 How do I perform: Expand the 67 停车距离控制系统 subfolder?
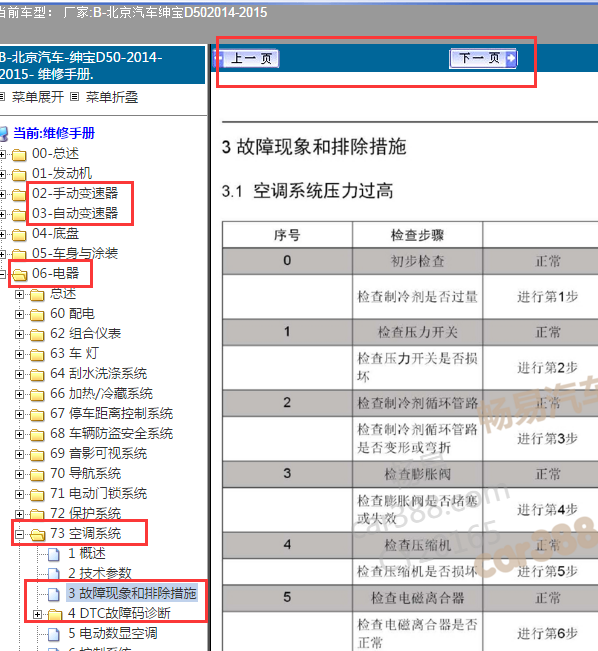pos(19,414)
